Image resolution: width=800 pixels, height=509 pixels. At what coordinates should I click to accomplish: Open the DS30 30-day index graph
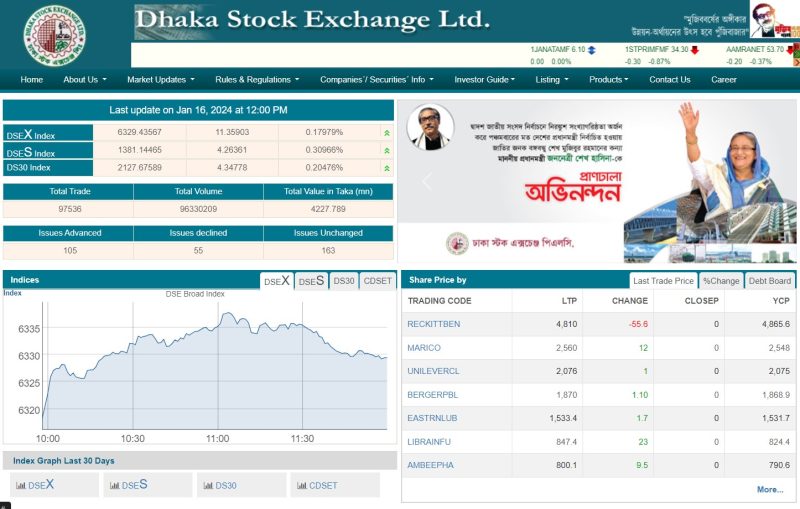[220, 485]
